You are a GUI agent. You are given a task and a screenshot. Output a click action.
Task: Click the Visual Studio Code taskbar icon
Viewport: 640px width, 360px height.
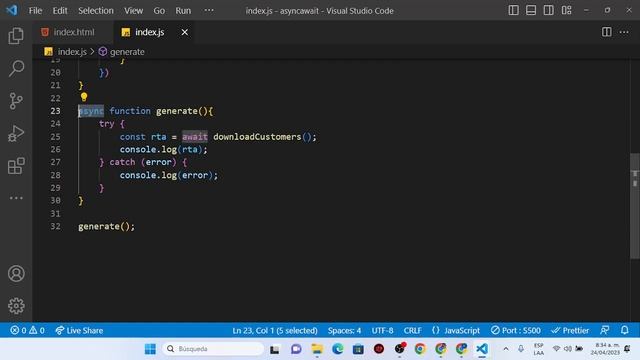click(482, 349)
